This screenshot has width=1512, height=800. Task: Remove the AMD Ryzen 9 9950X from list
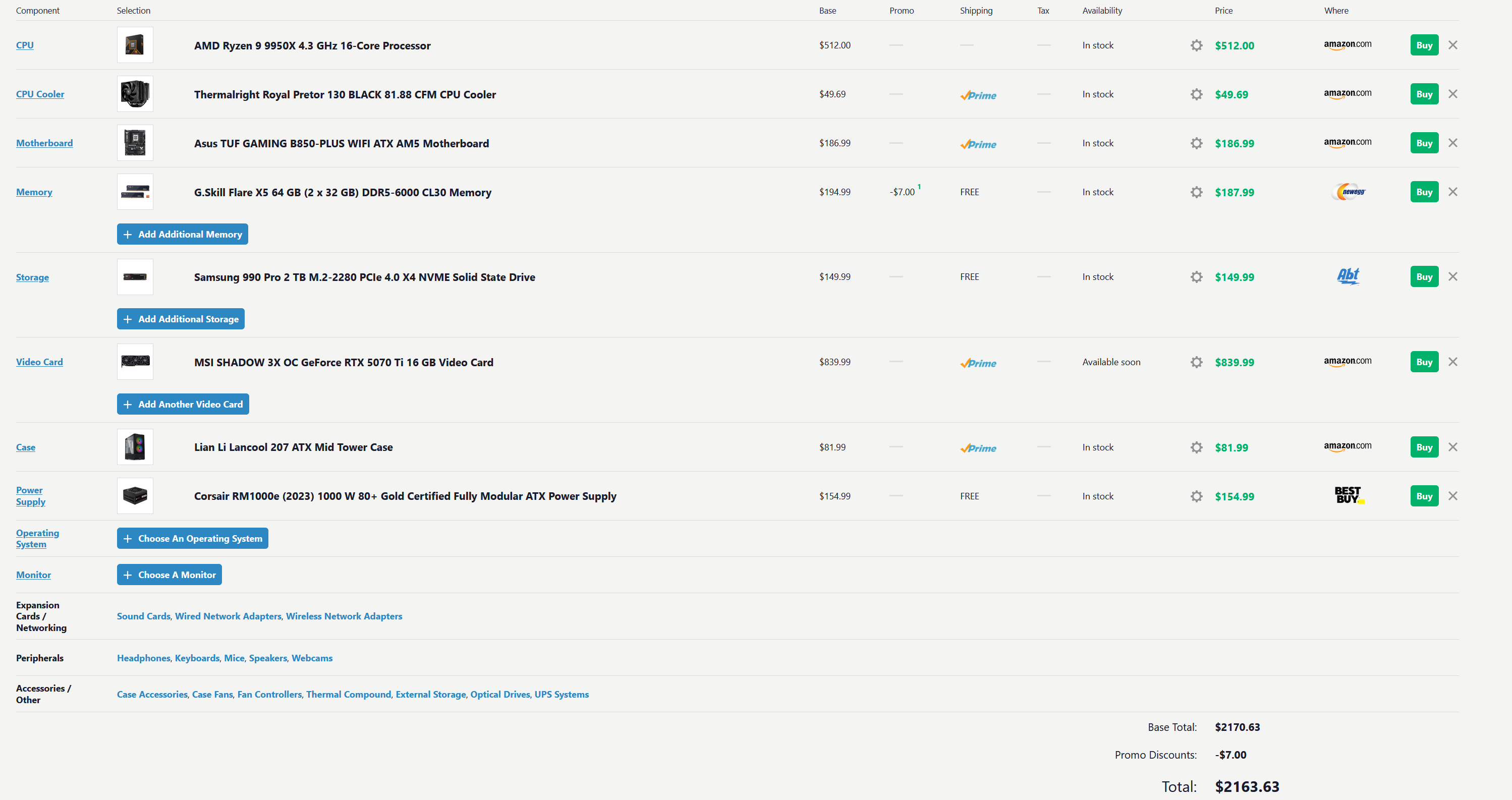(1452, 45)
